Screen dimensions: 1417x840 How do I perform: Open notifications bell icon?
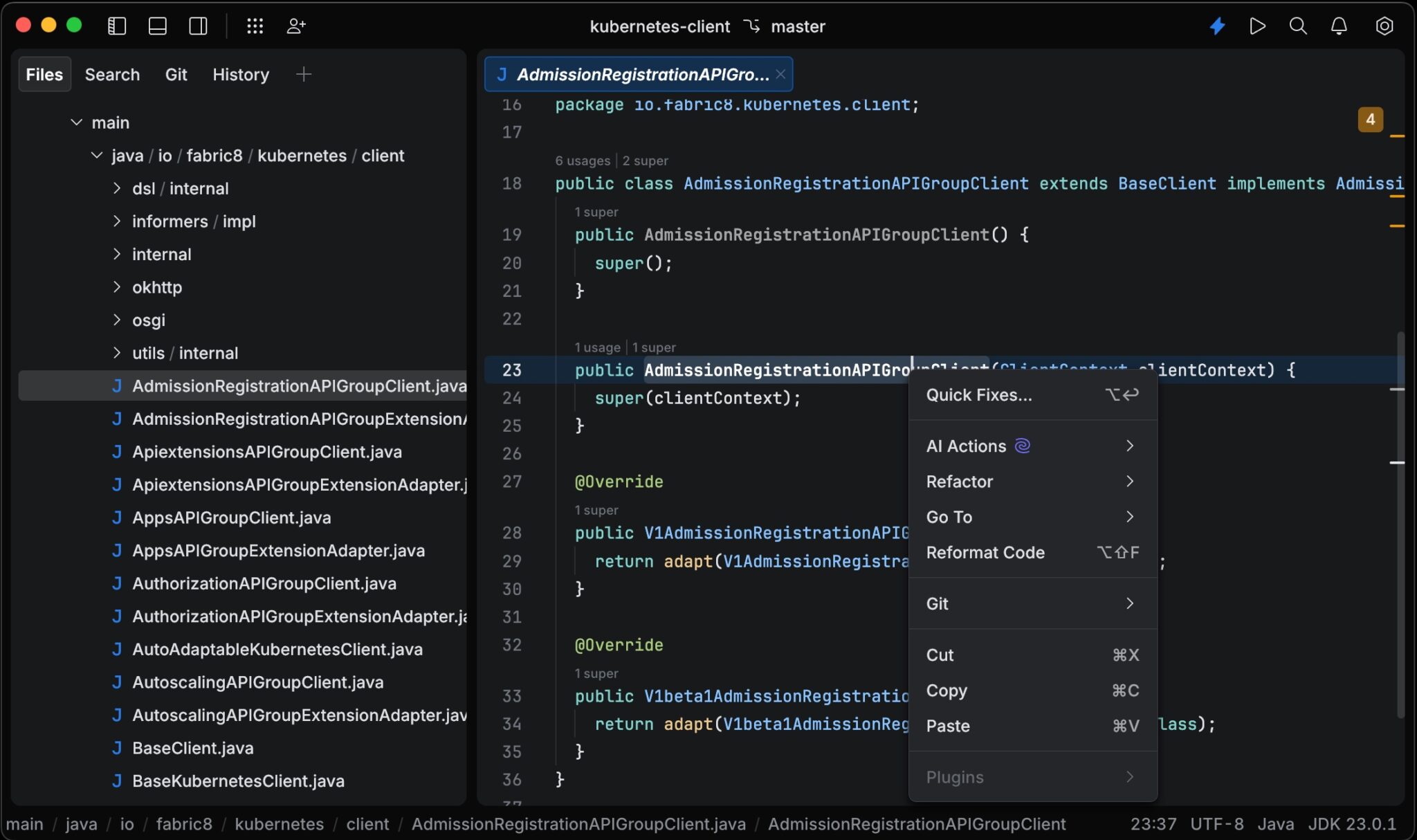point(1339,26)
